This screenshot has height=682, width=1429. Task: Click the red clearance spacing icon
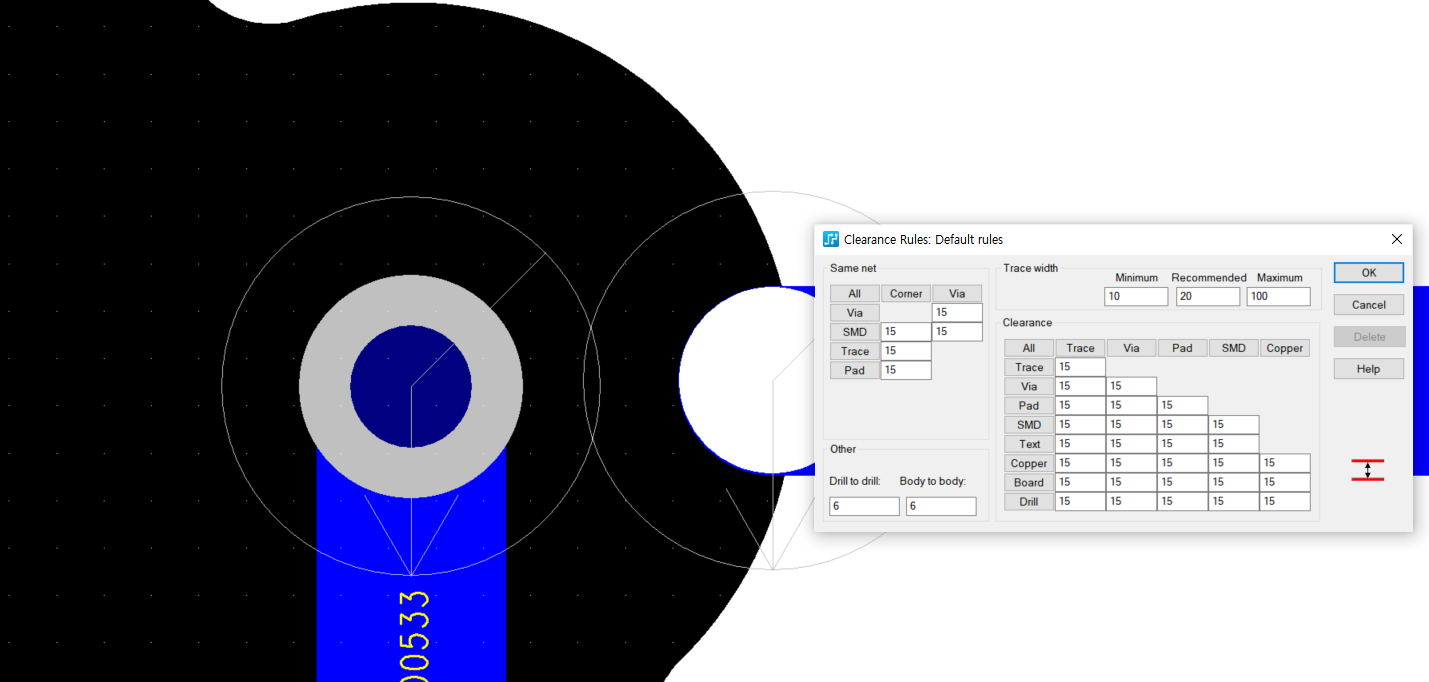click(x=1367, y=470)
